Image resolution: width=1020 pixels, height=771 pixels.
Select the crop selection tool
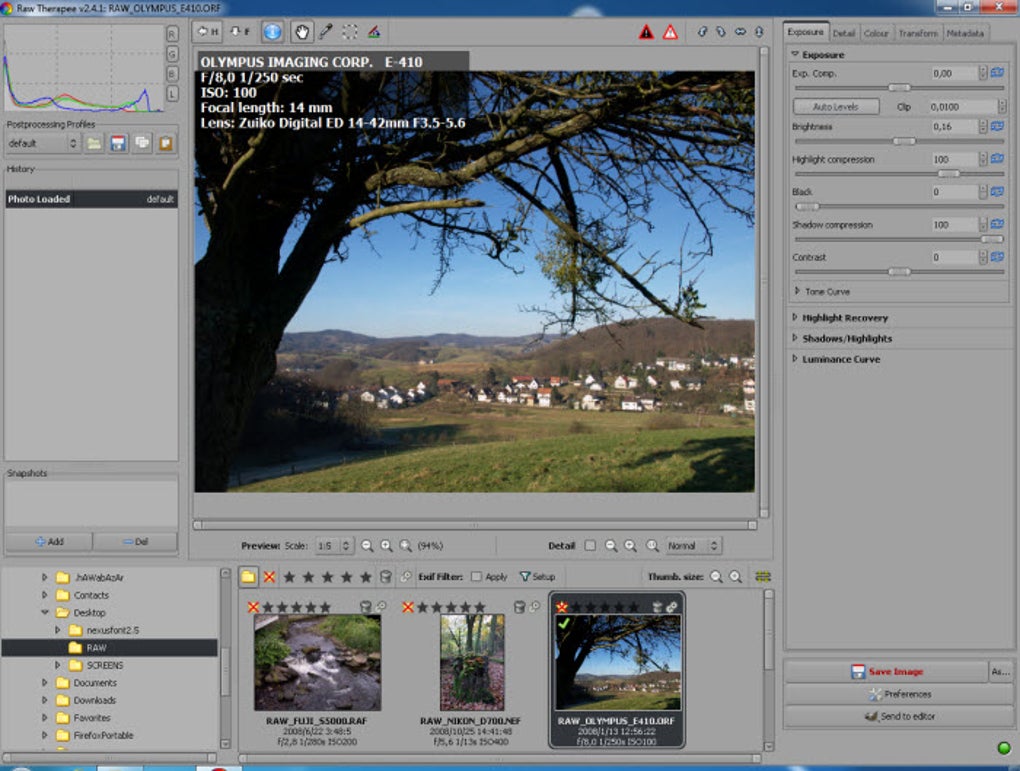coord(350,31)
